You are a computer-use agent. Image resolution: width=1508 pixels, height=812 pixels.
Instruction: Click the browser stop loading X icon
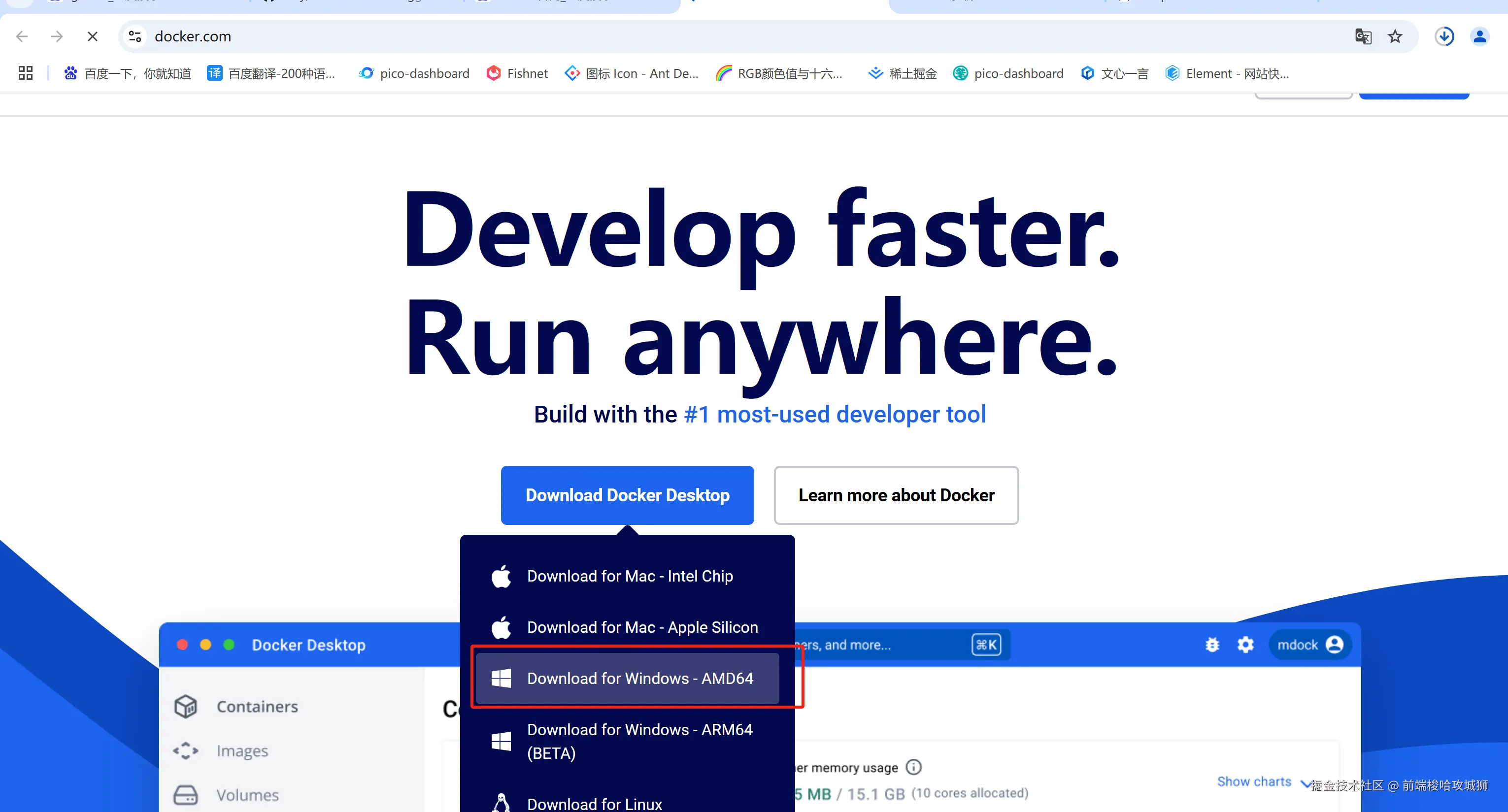pos(93,36)
